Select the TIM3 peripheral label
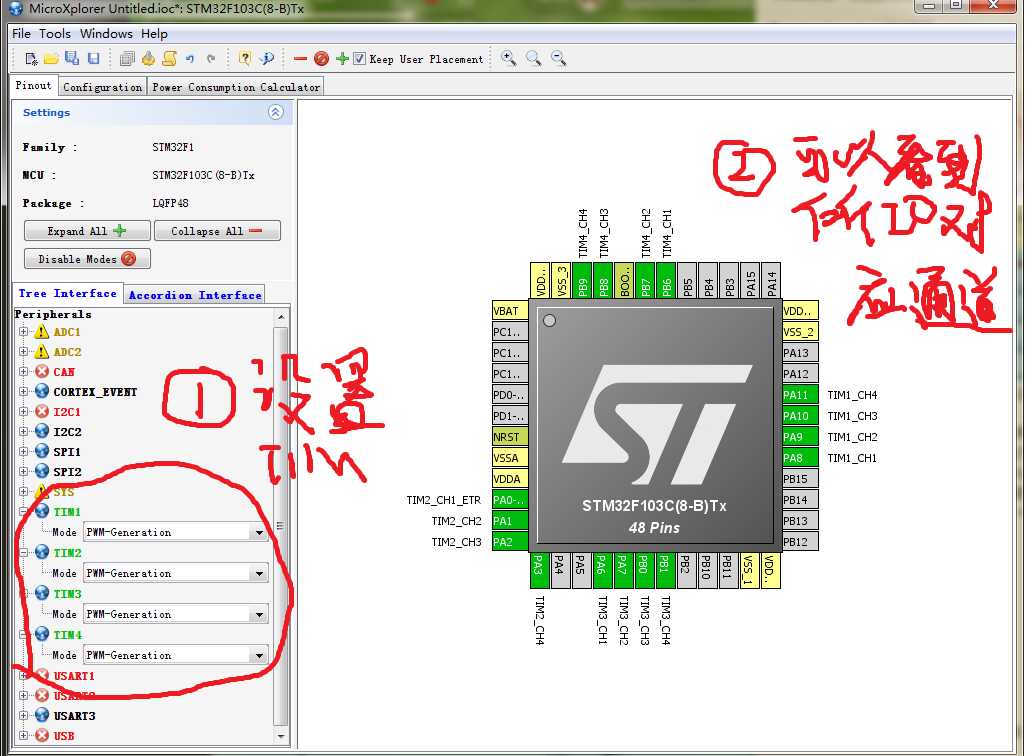 68,594
